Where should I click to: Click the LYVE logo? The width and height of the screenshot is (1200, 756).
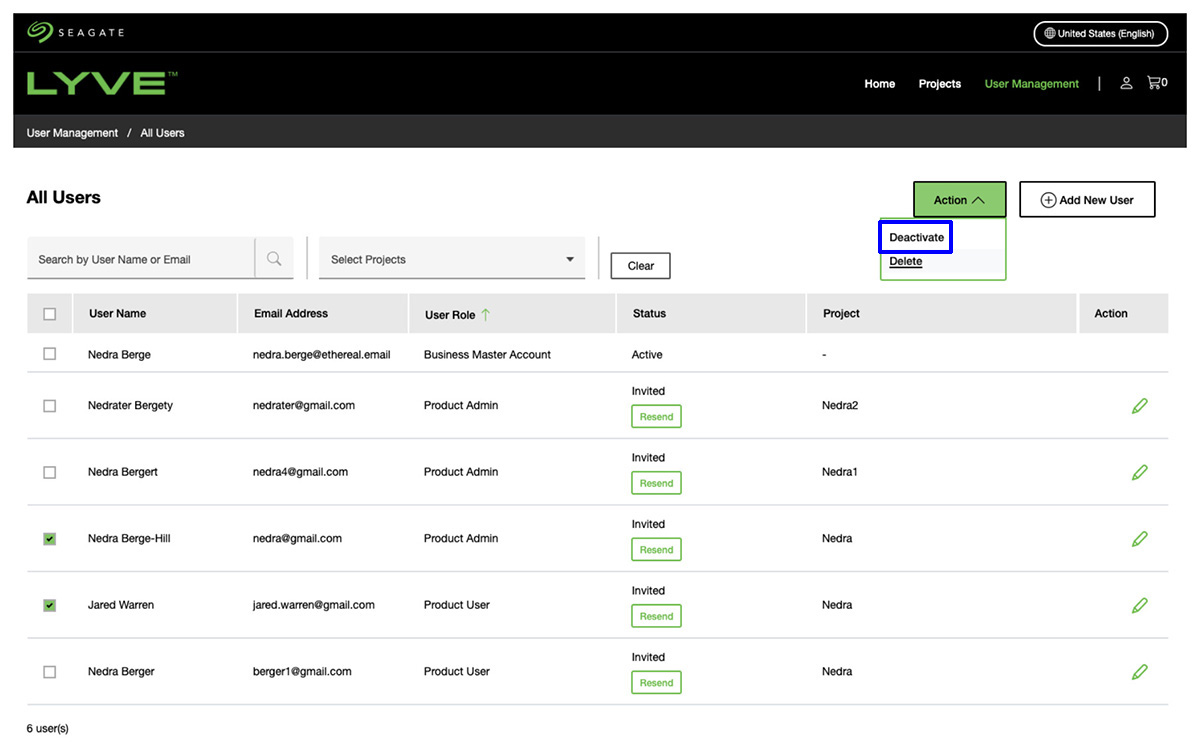click(x=102, y=84)
